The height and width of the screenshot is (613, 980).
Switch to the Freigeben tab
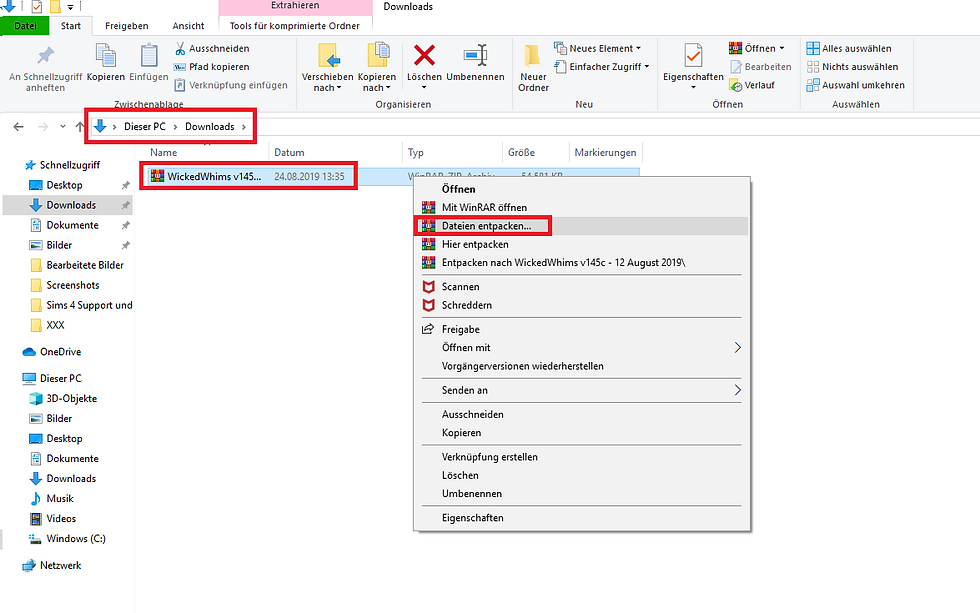(127, 26)
